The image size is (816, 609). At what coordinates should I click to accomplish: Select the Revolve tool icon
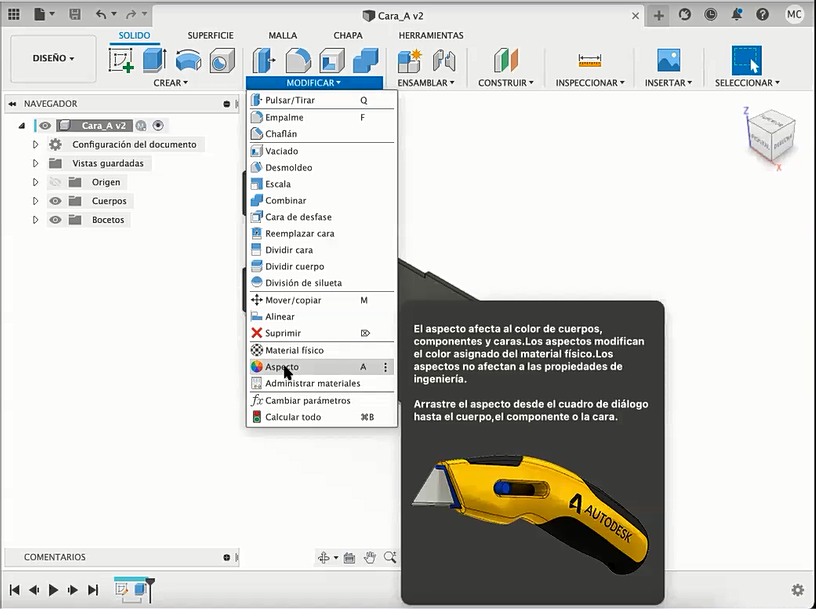pyautogui.click(x=188, y=60)
